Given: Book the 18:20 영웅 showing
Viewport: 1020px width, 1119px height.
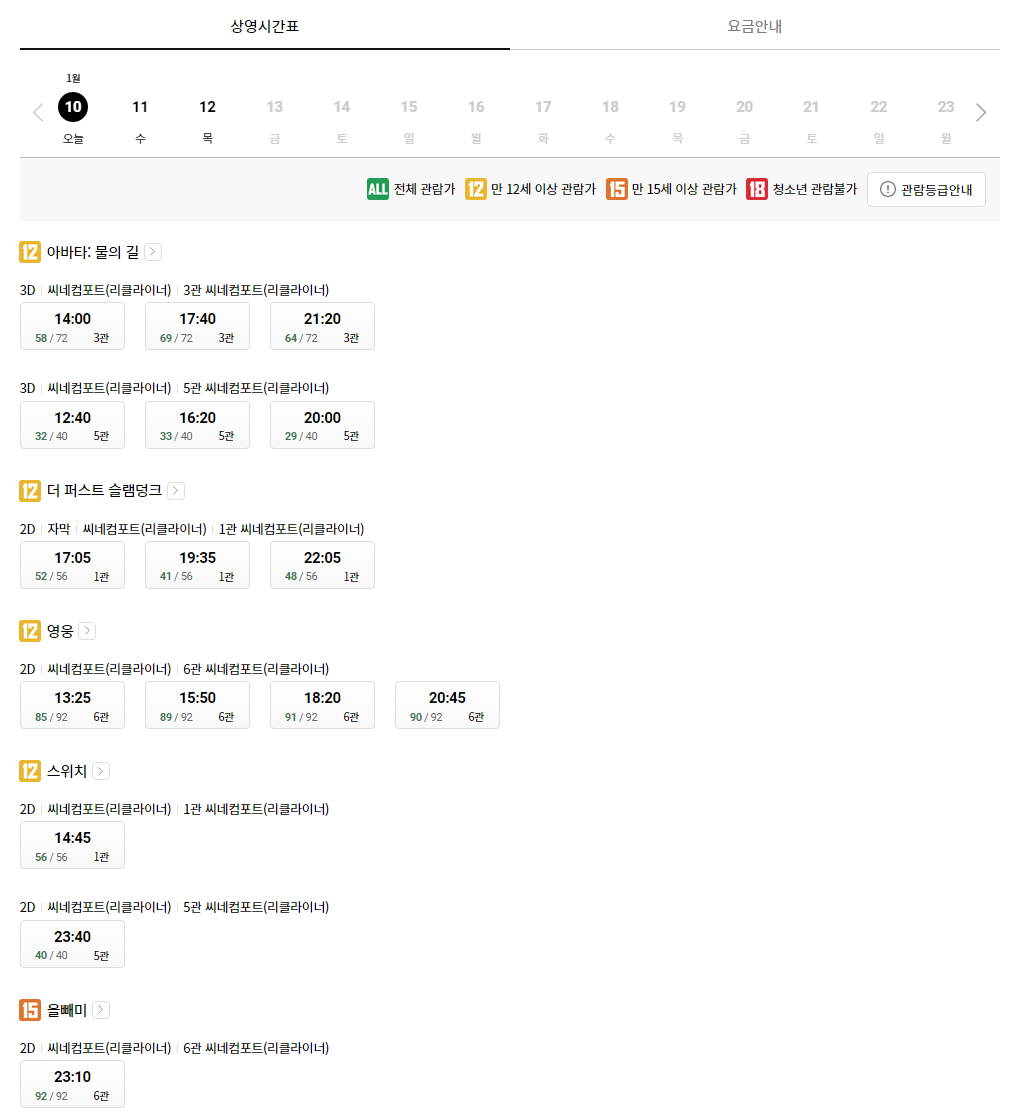Looking at the screenshot, I should (x=322, y=705).
